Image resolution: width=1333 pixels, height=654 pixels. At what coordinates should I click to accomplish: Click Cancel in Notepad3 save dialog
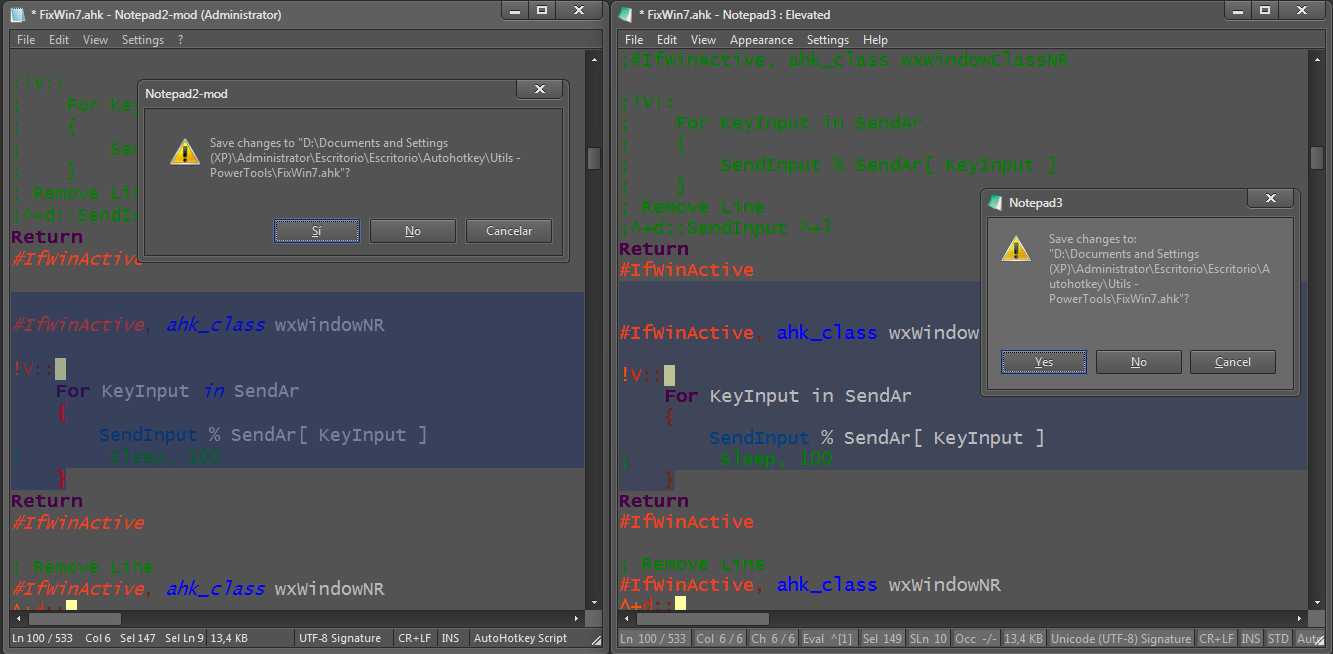[1233, 362]
